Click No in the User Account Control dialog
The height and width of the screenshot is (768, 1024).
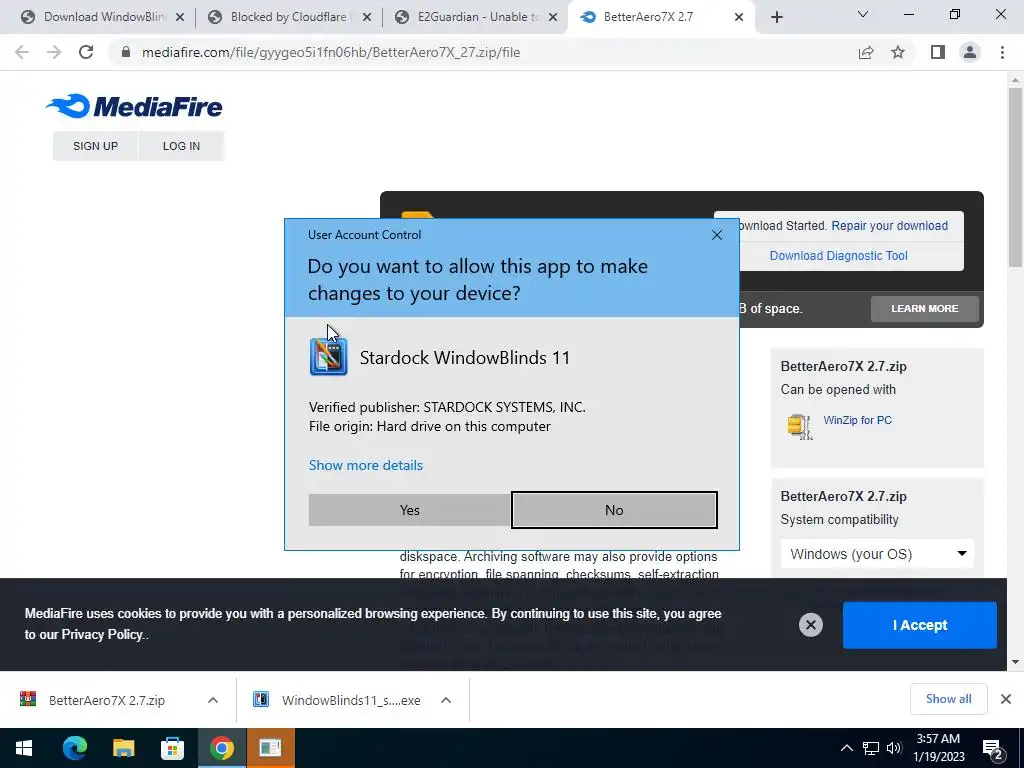tap(614, 510)
